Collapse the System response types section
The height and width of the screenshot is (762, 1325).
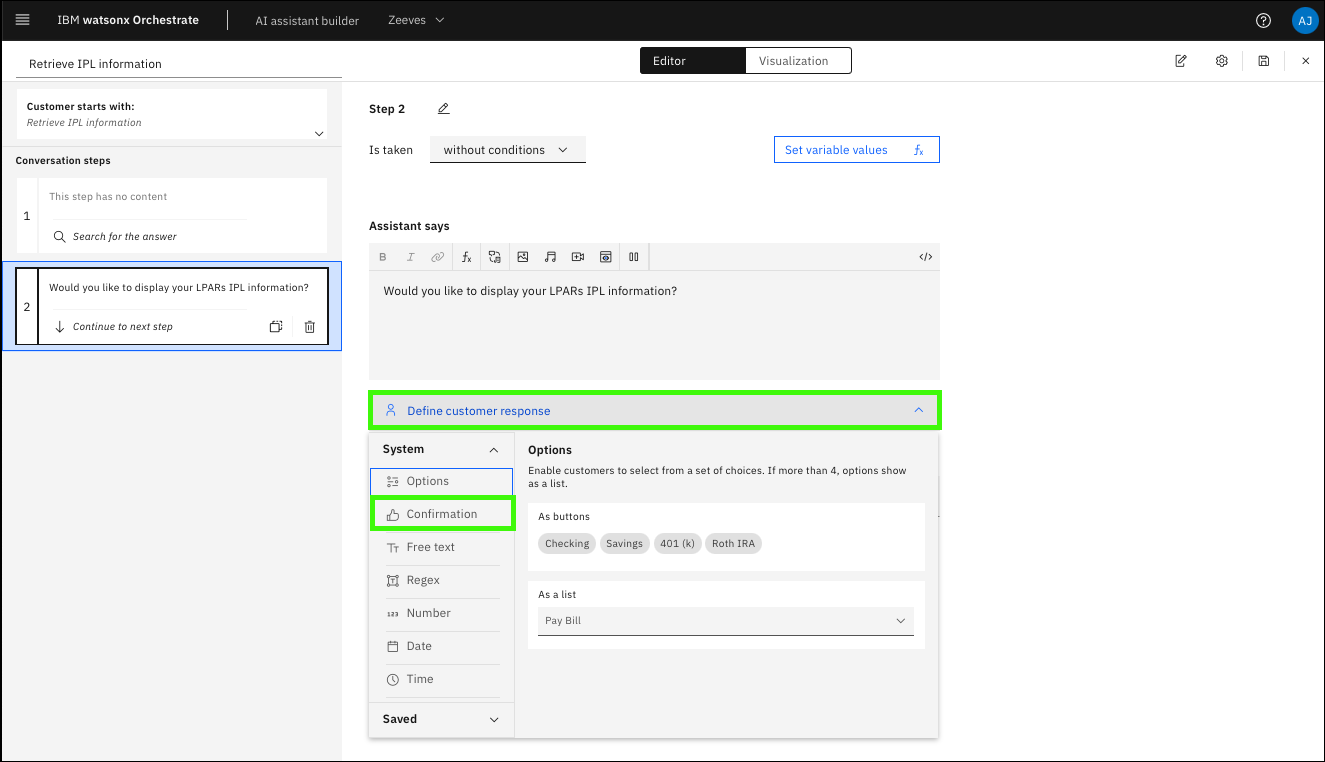493,450
